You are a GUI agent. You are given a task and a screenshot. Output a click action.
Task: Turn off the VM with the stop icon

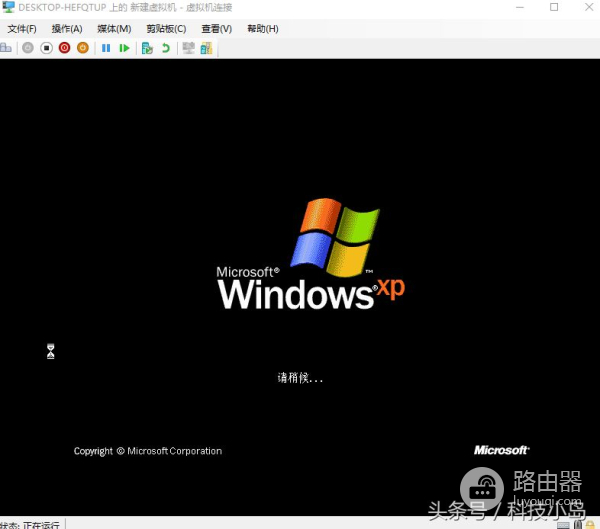46,48
